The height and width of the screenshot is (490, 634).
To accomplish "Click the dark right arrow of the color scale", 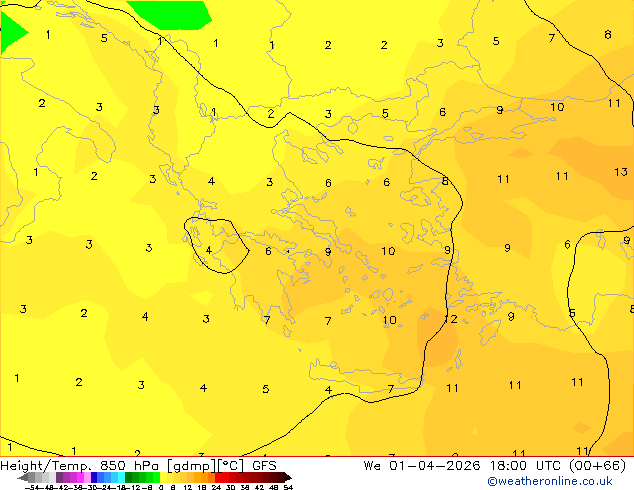I will (288, 477).
